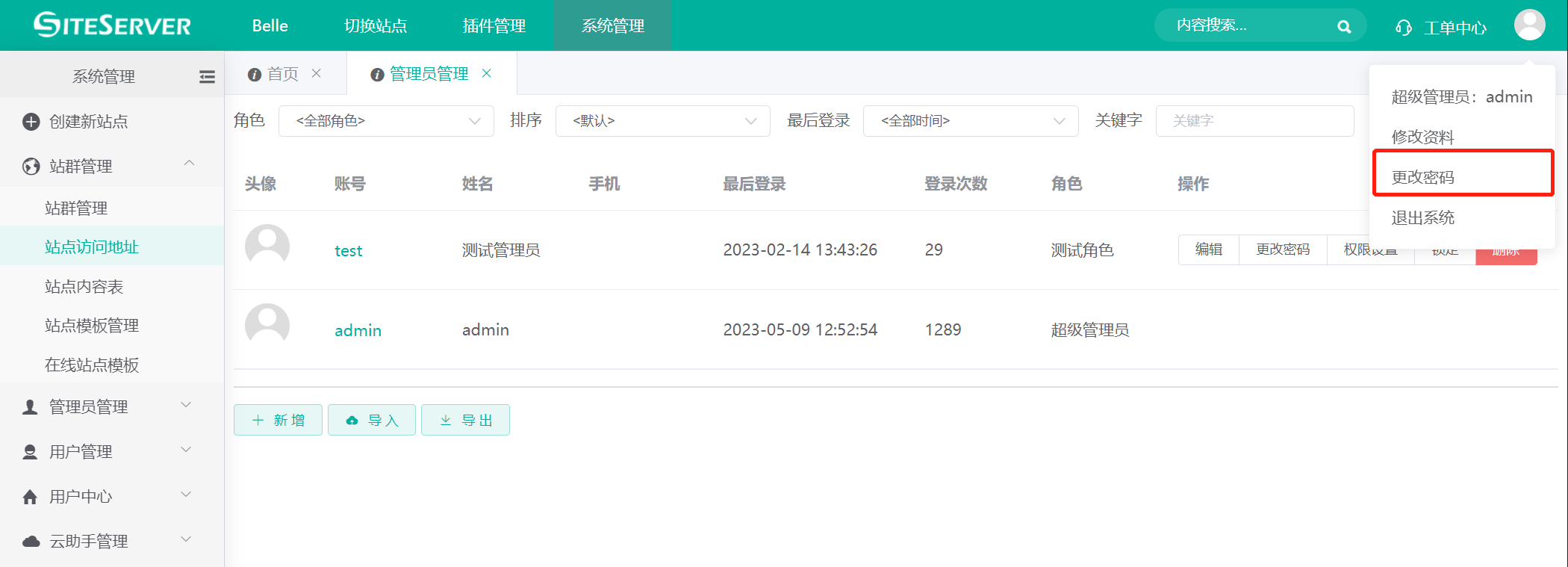Click the avatar of the admin account

coord(267,326)
